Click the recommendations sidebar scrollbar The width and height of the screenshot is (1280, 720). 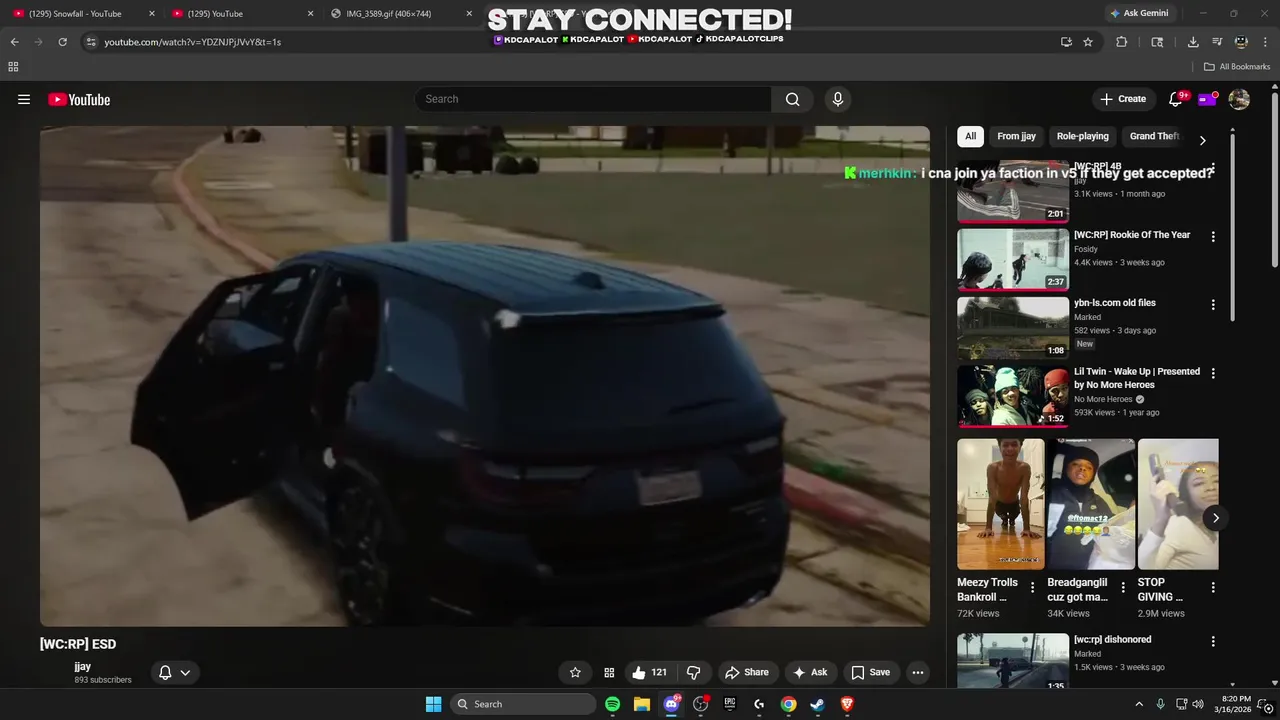(1232, 226)
